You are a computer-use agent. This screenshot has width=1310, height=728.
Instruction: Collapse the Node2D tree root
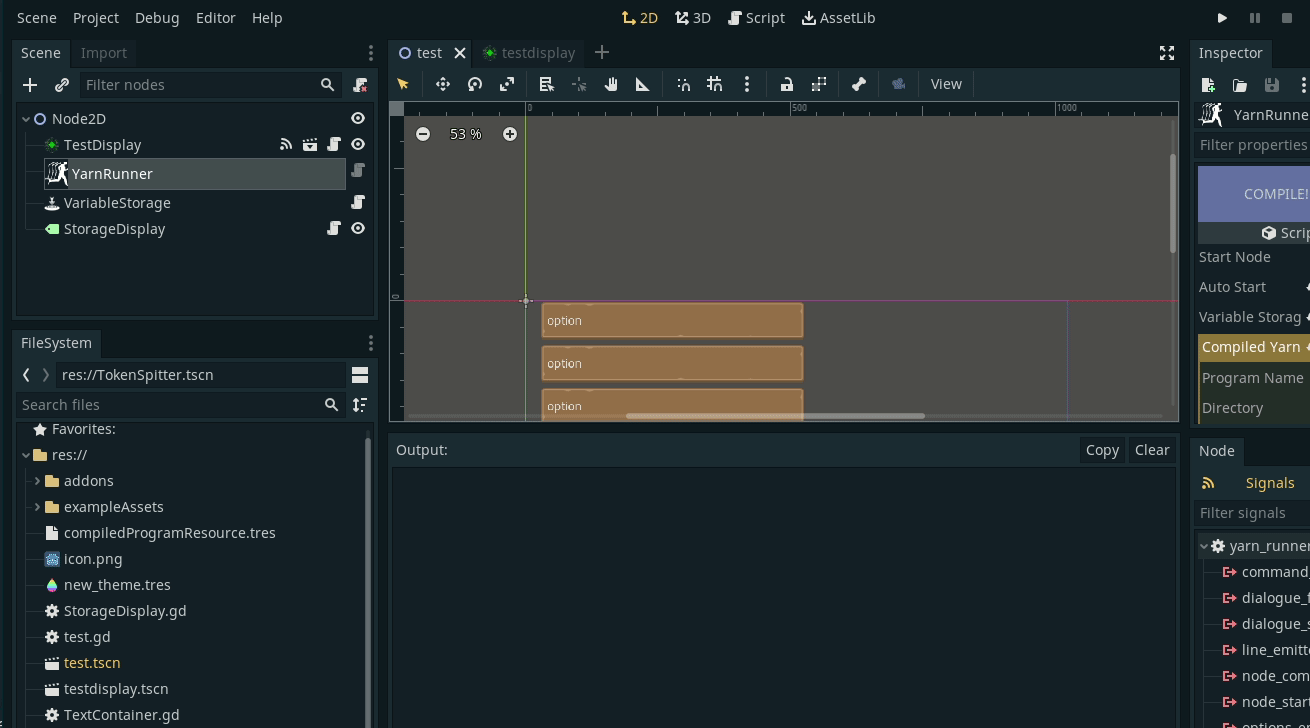pyautogui.click(x=26, y=119)
